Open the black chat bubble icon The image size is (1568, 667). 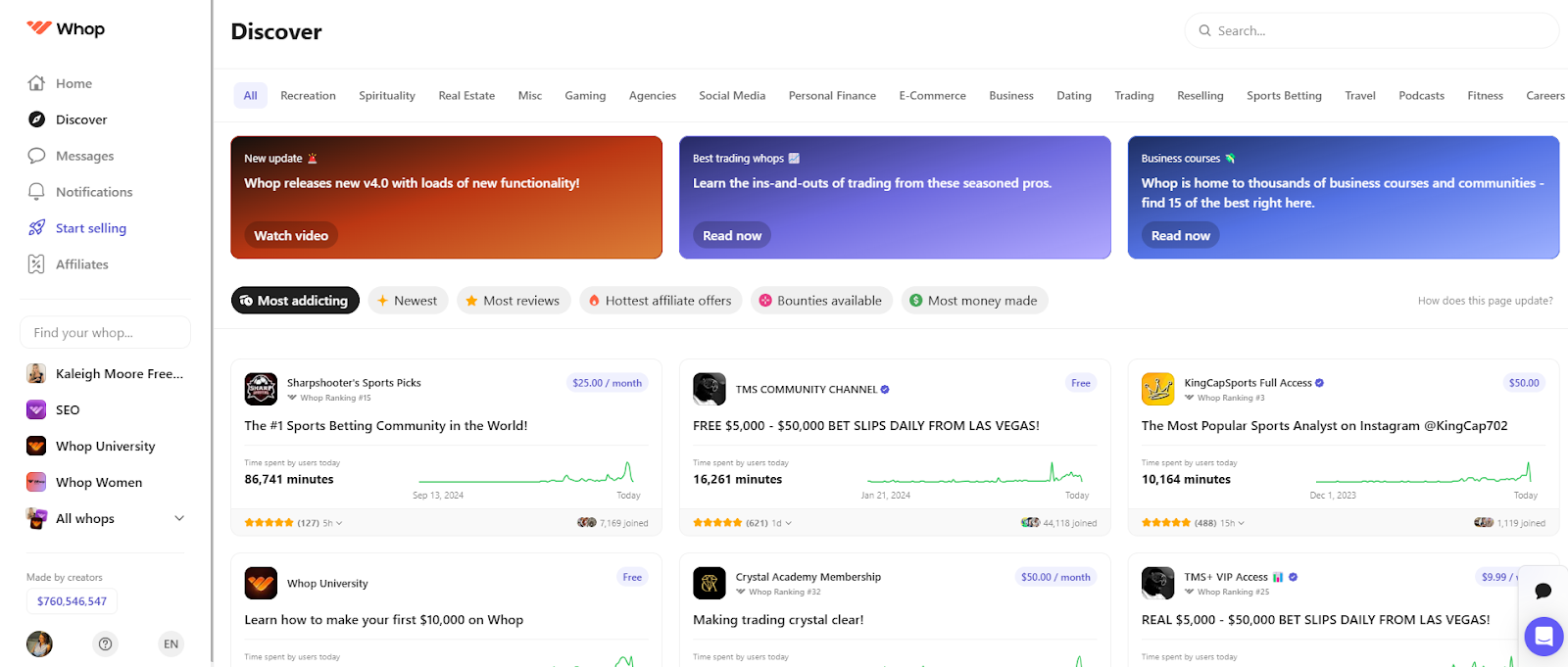pos(1543,591)
